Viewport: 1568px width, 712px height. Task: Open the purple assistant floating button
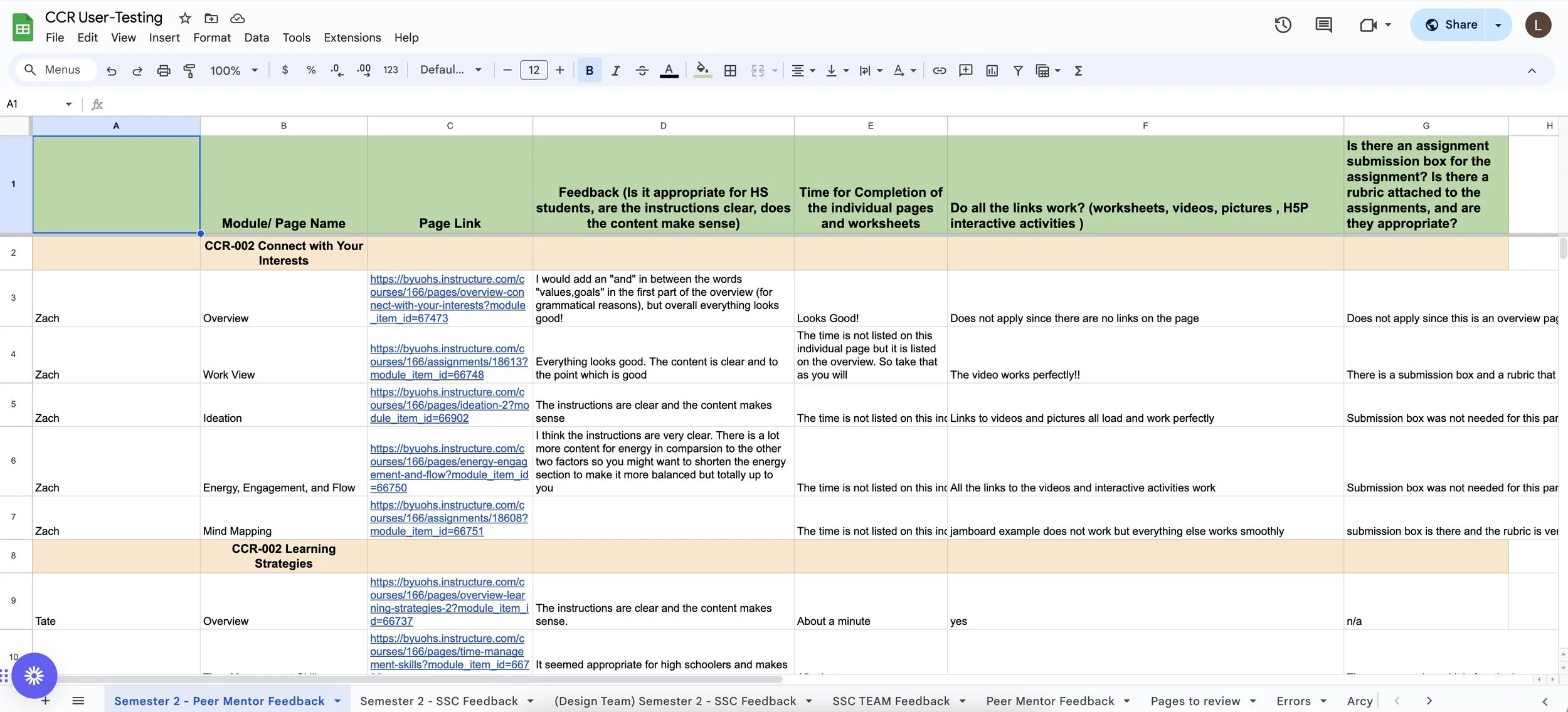(34, 675)
